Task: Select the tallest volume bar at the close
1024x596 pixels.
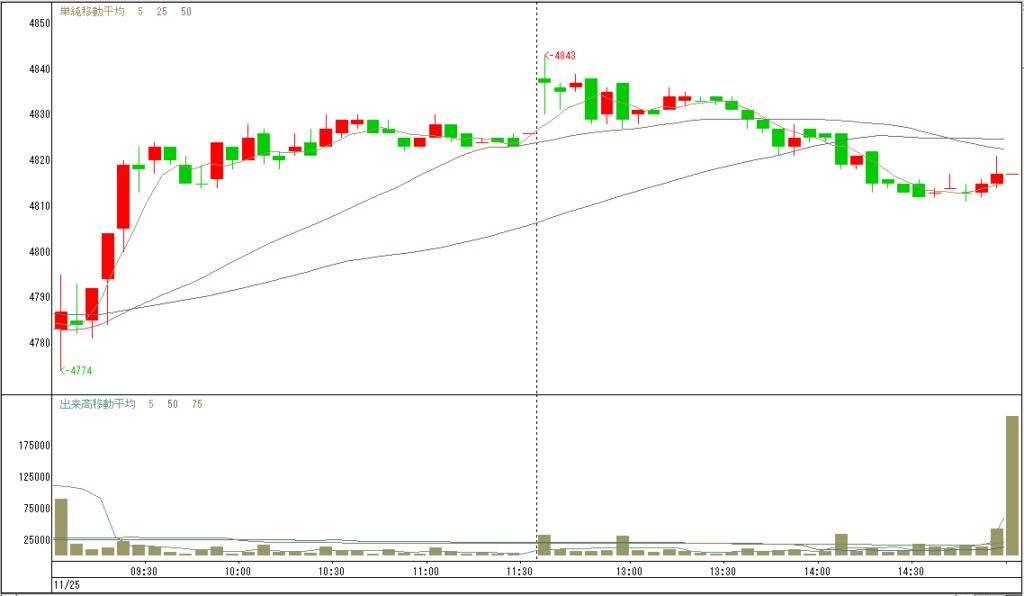Action: 1012,486
